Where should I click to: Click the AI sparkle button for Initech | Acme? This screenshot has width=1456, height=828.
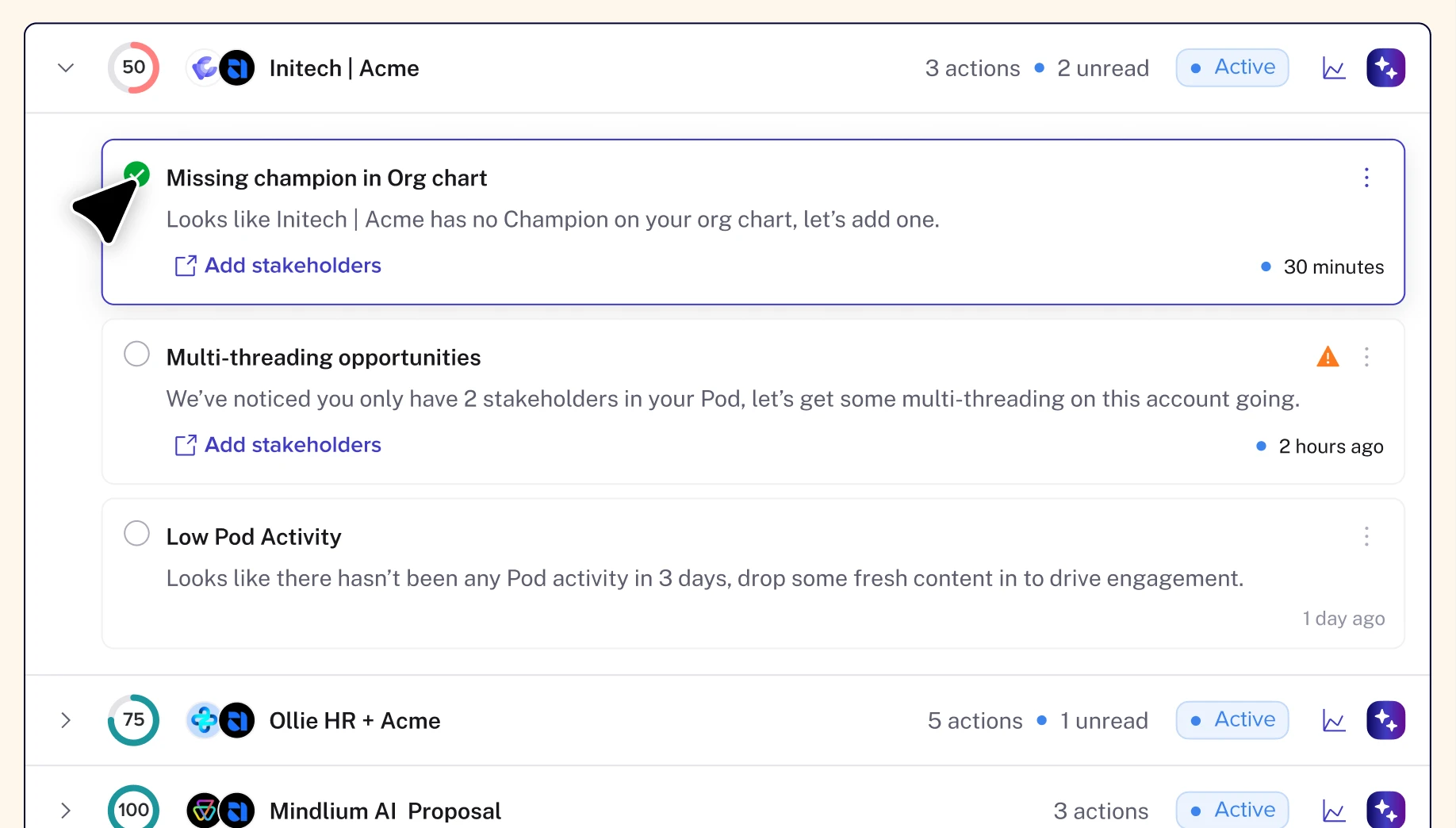pyautogui.click(x=1385, y=68)
